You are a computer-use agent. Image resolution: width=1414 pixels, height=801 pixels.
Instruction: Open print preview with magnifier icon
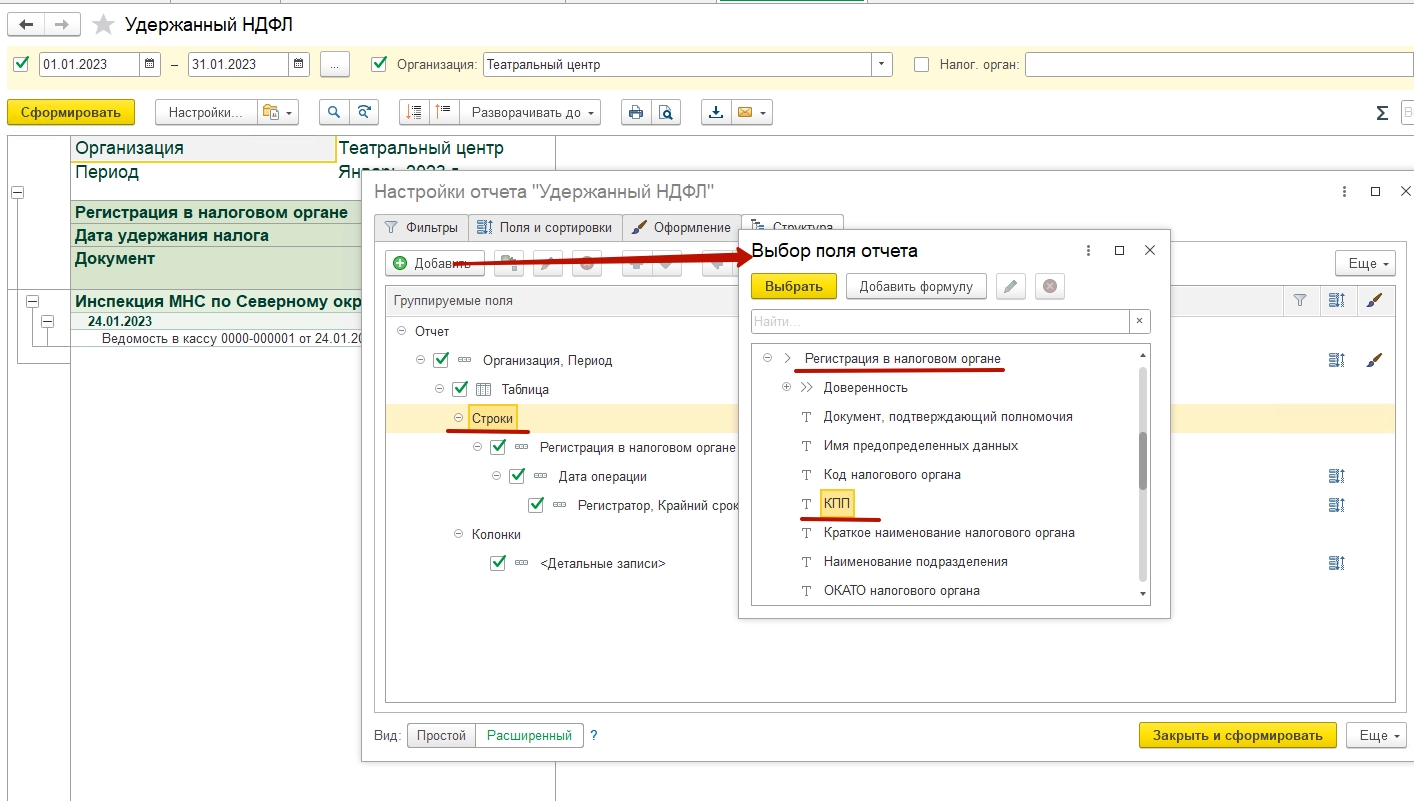click(665, 113)
